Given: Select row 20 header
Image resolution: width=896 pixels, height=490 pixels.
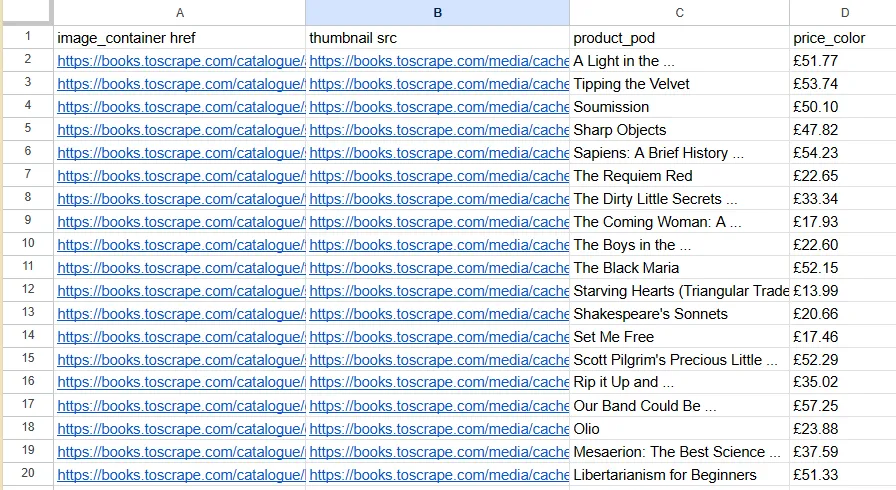Looking at the screenshot, I should pos(27,474).
